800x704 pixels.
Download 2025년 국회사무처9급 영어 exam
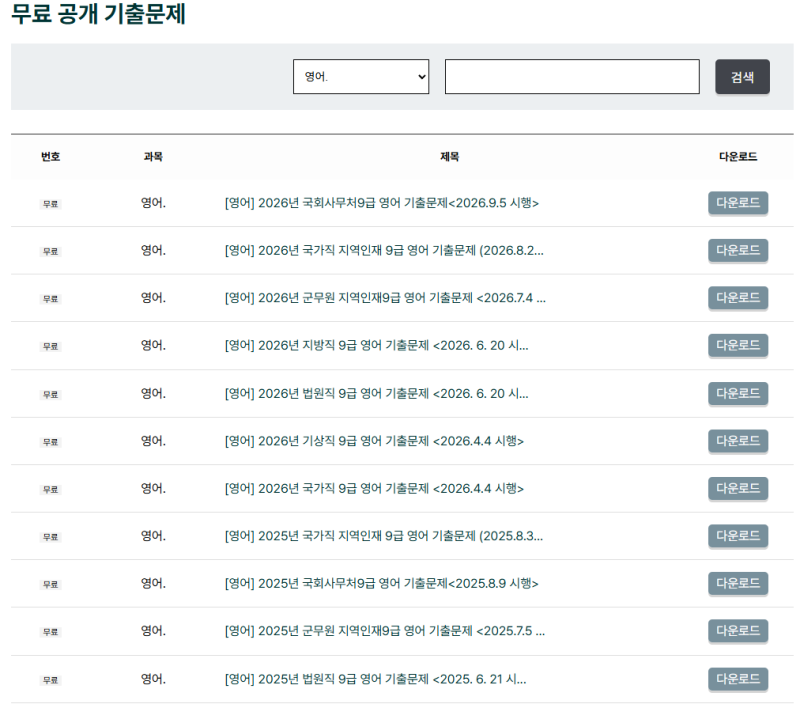pos(738,583)
